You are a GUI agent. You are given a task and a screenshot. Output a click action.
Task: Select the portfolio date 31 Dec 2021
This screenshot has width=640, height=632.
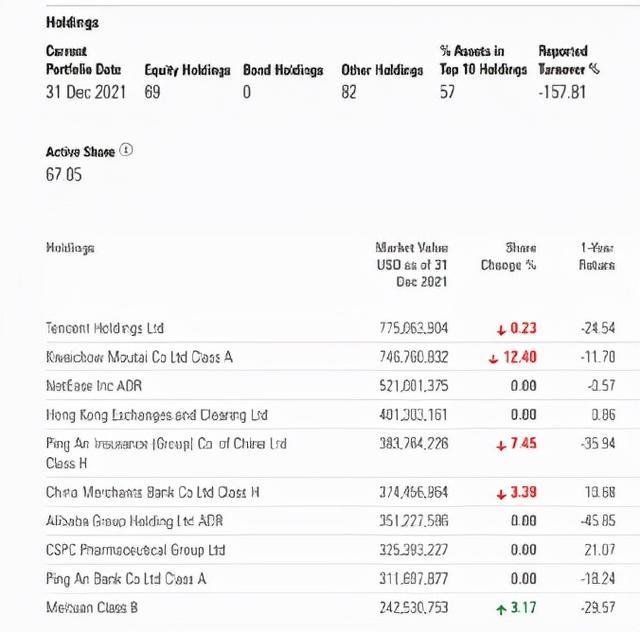[86, 92]
